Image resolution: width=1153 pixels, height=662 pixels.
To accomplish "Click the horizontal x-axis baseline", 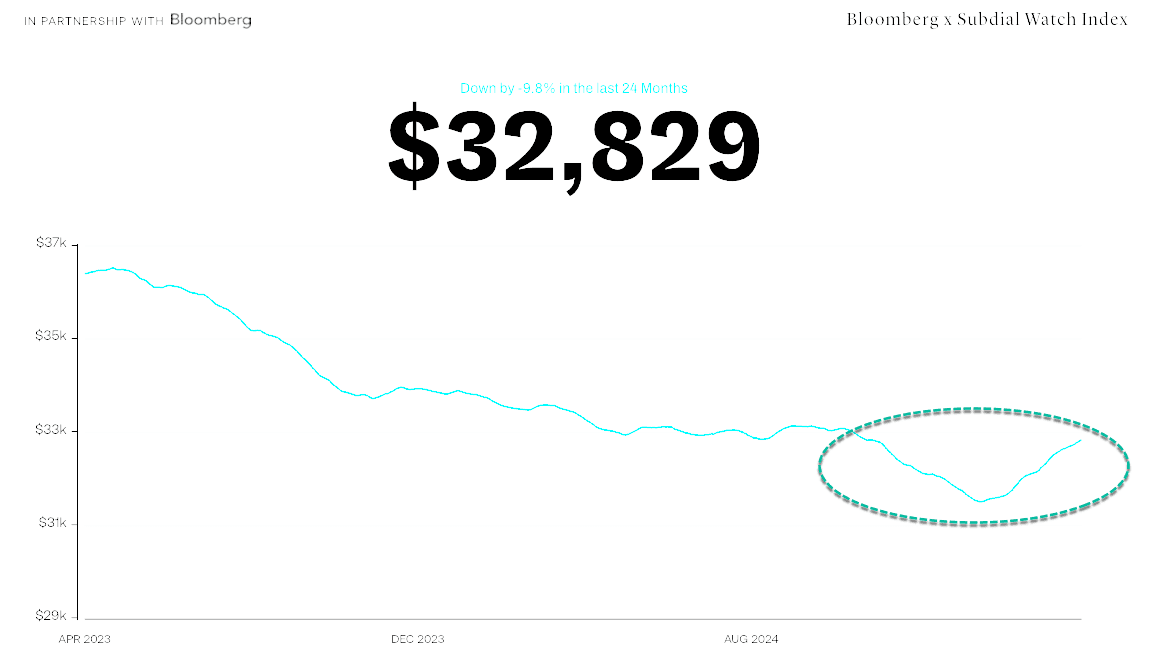I will click(580, 619).
